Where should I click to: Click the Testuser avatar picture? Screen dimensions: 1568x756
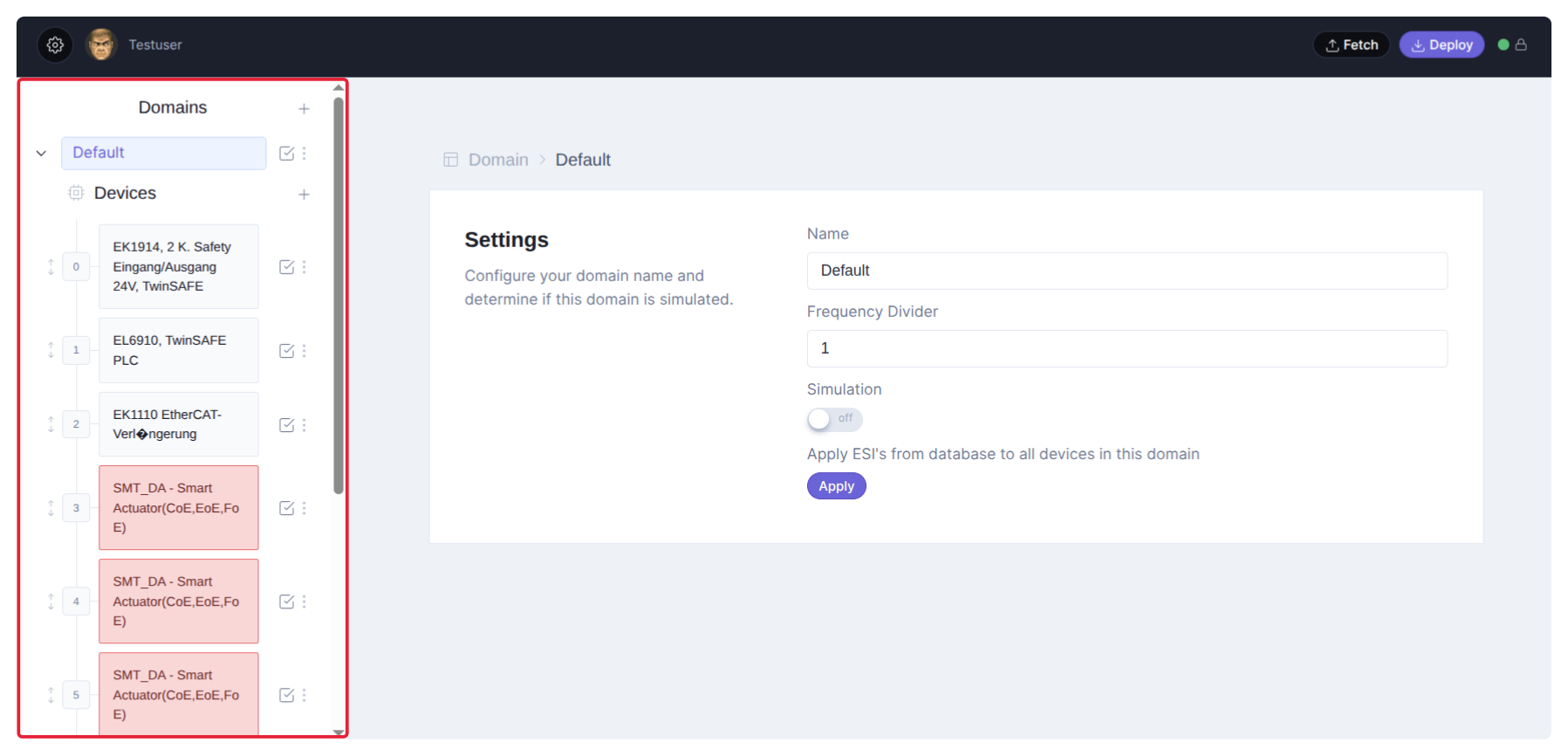click(x=101, y=45)
